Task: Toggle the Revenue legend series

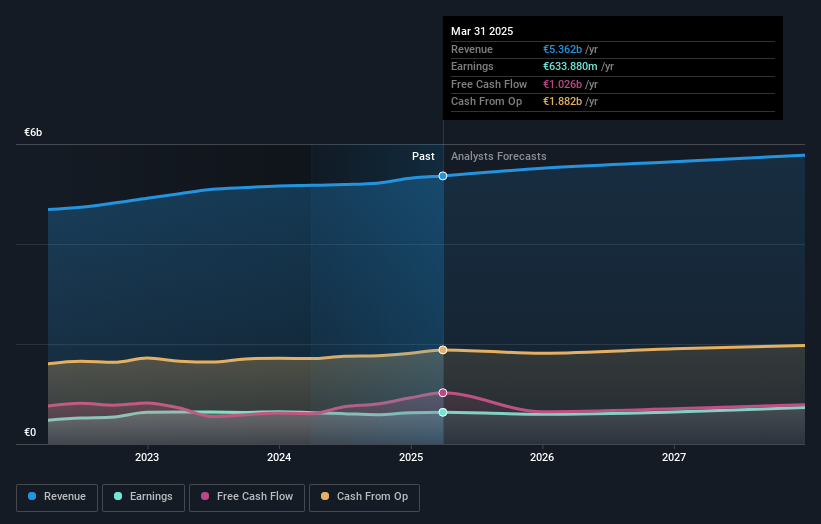Action: click(57, 497)
